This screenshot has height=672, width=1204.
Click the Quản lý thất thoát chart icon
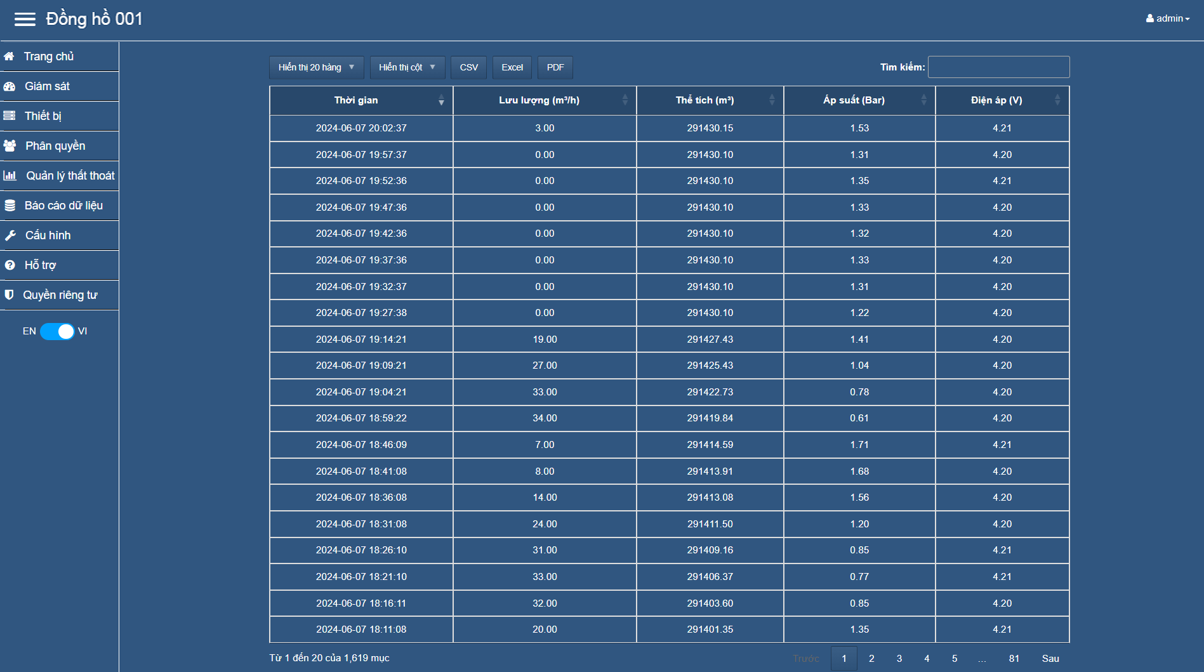(x=9, y=176)
